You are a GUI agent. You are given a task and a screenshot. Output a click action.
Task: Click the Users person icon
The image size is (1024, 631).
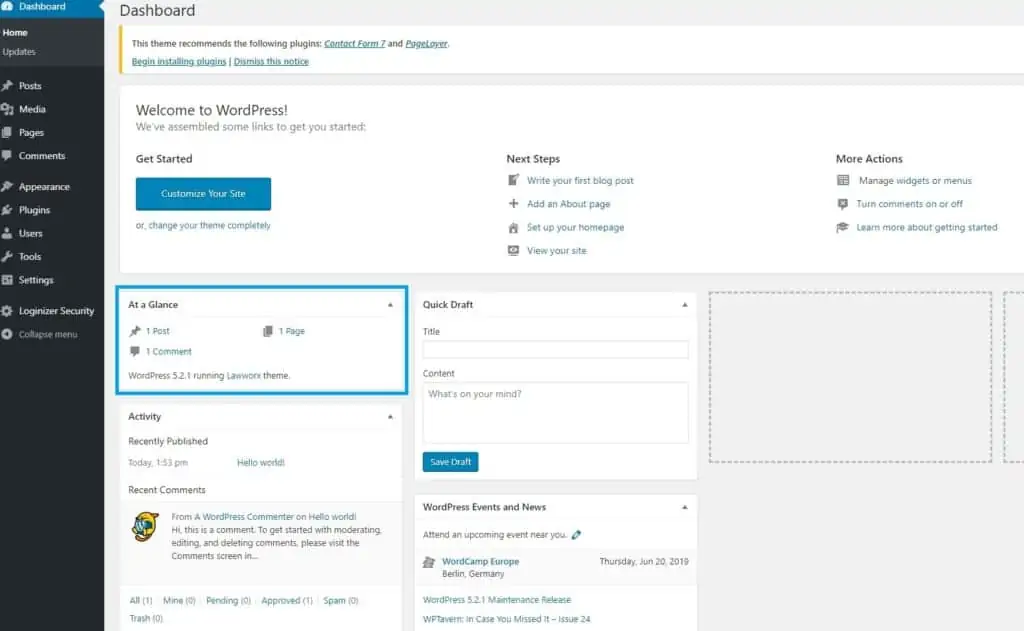pyautogui.click(x=7, y=233)
